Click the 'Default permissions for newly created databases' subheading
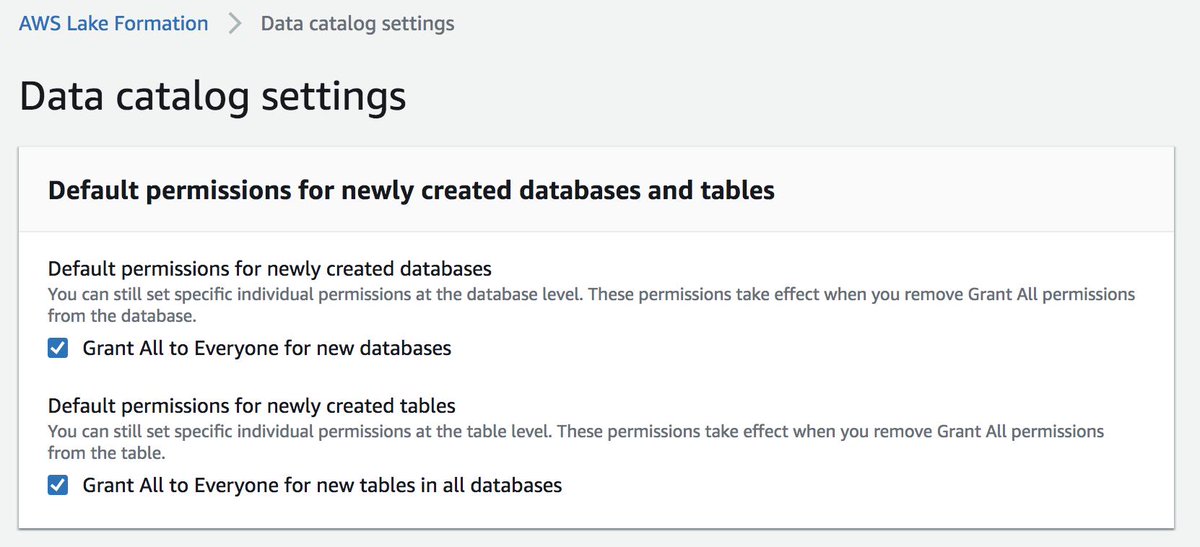1200x547 pixels. [x=269, y=269]
